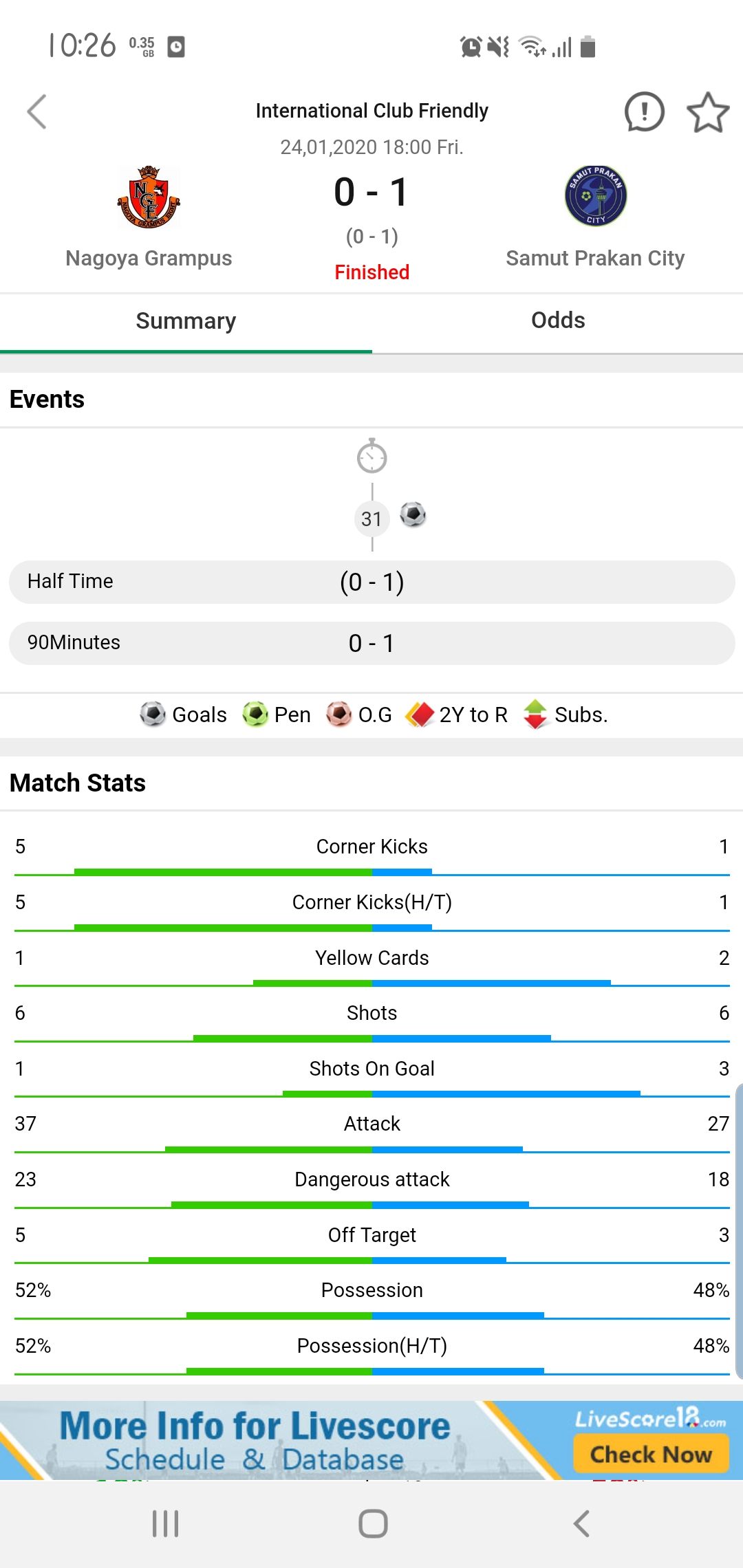Screen dimensions: 743x1568
Task: Toggle the favorite star for this match
Action: click(x=708, y=112)
